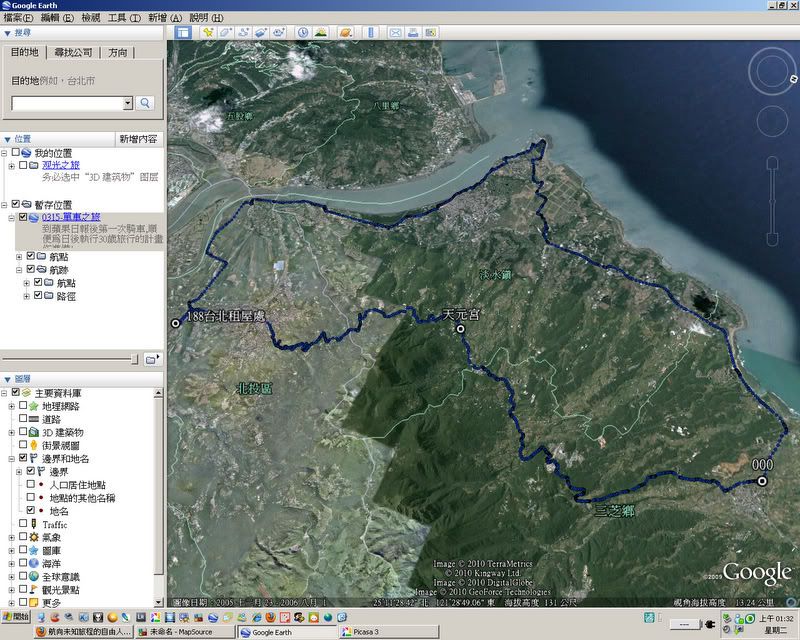Select the Add Path tool

point(243,32)
